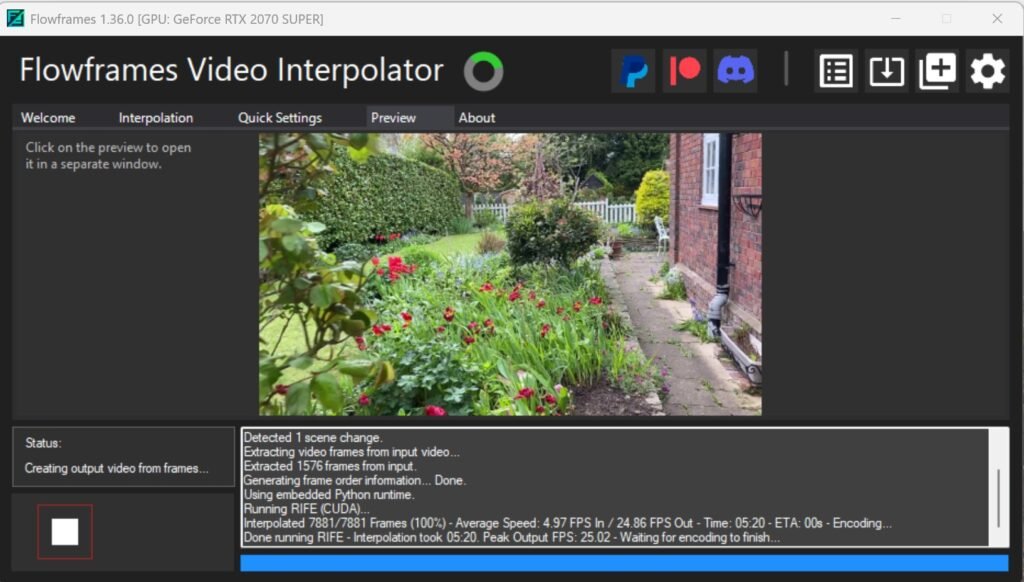This screenshot has width=1024, height=582.
Task: Open the About tab
Action: point(477,118)
